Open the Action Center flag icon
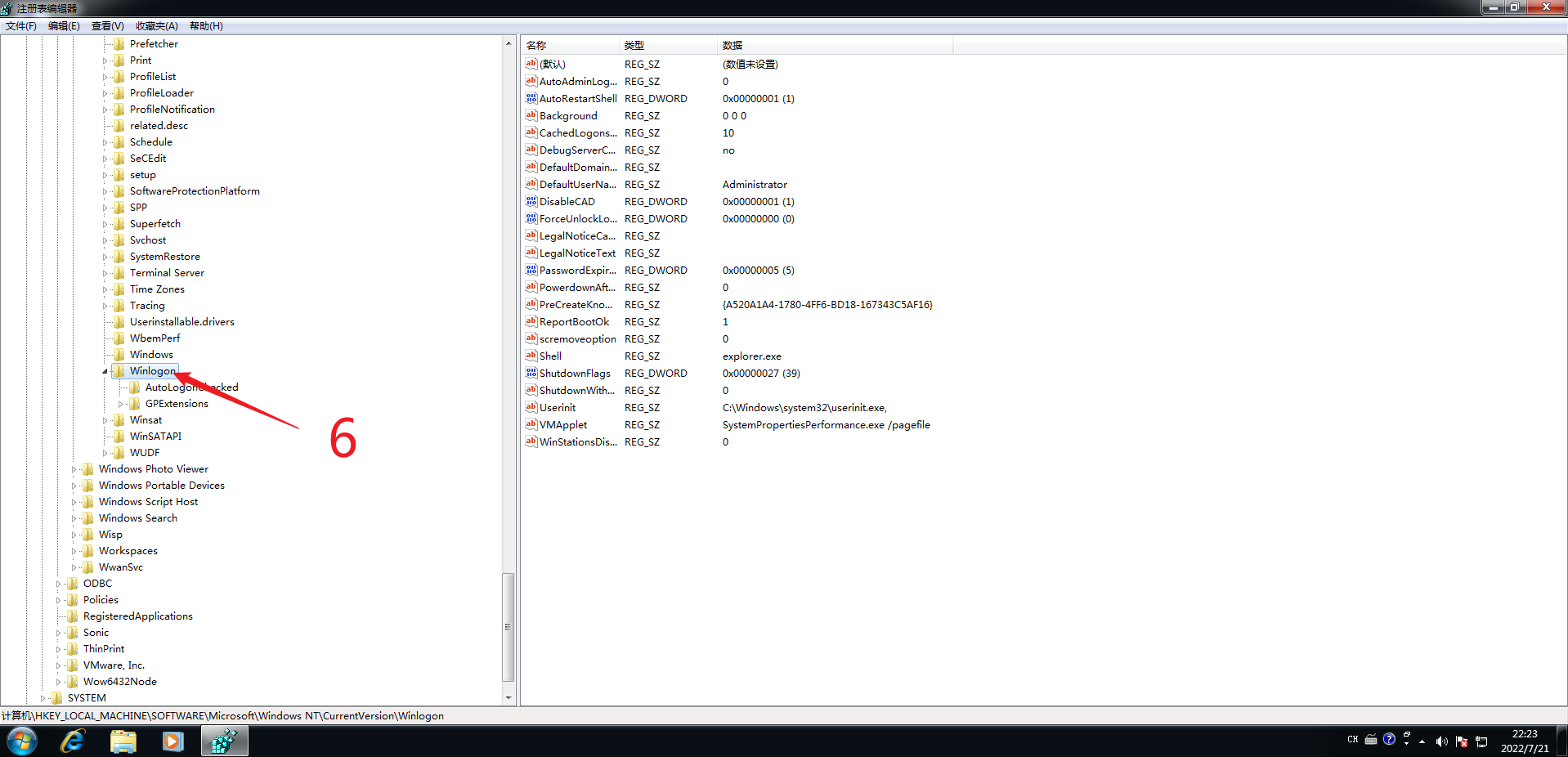This screenshot has height=757, width=1568. click(1462, 741)
